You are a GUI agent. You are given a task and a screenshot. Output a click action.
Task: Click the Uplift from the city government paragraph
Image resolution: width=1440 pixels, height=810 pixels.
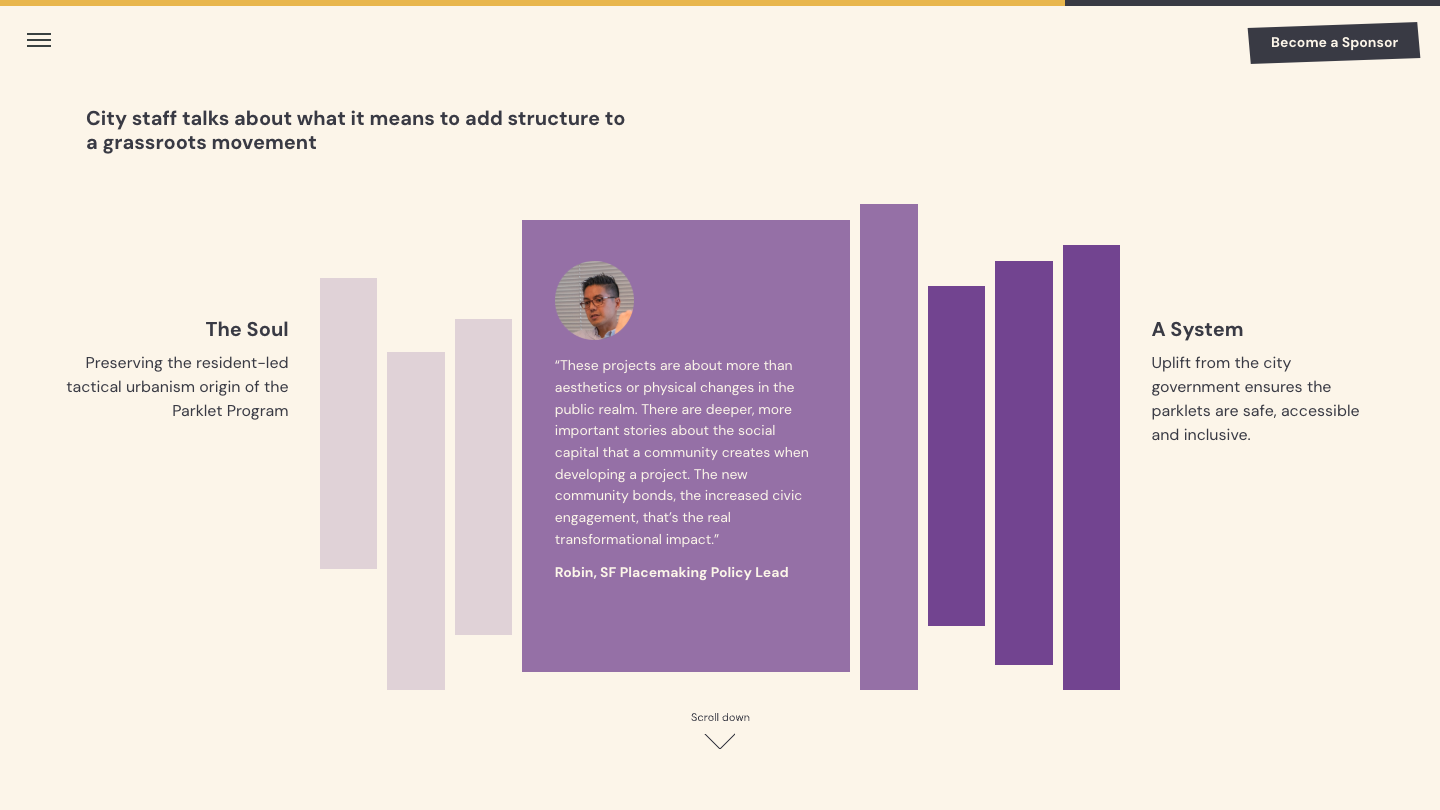point(1255,399)
